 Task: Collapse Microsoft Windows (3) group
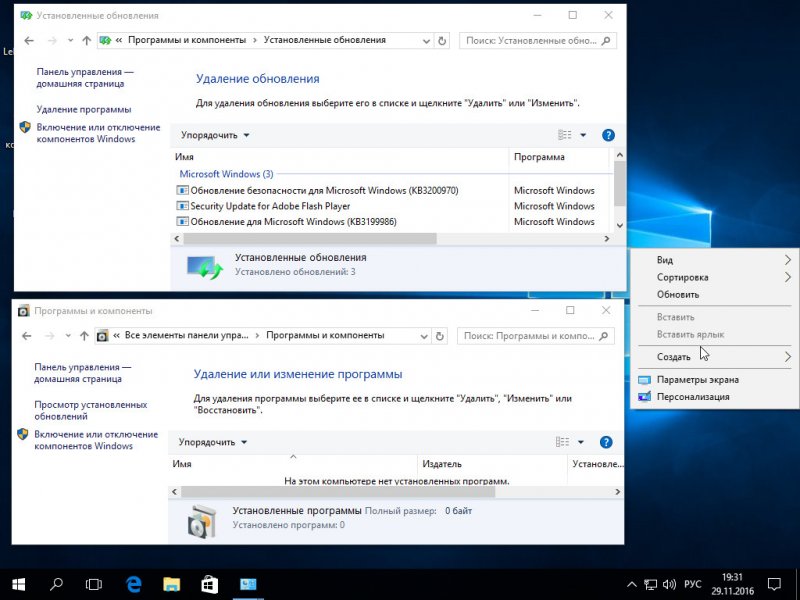point(226,174)
